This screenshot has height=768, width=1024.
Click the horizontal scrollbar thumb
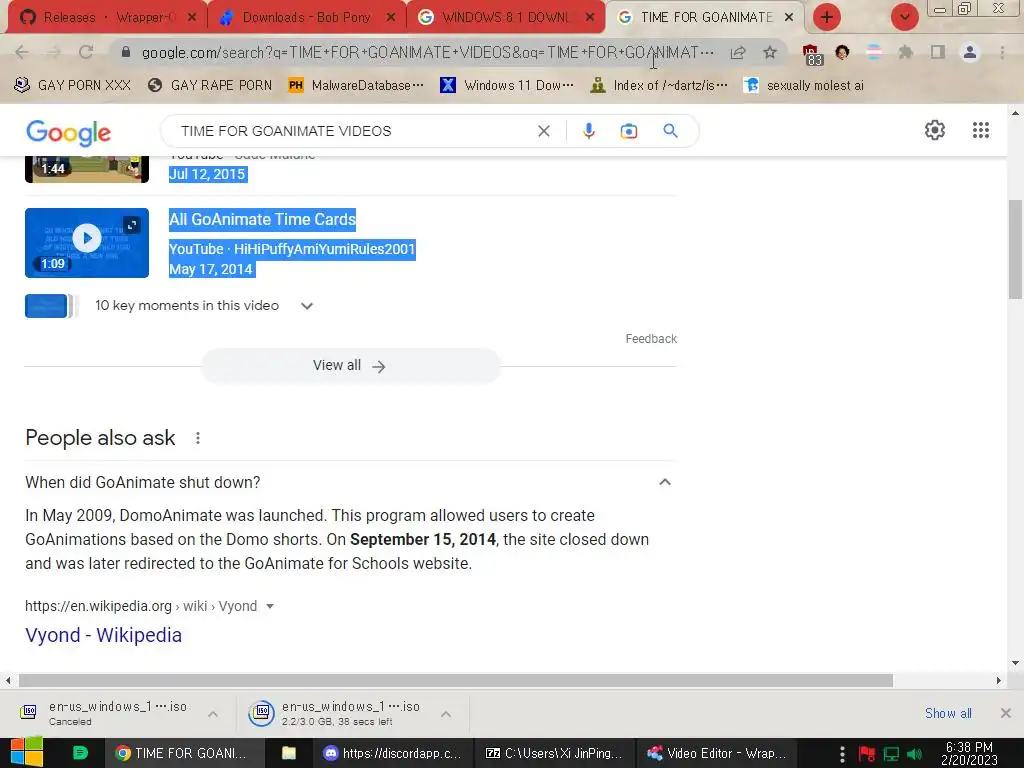point(455,680)
